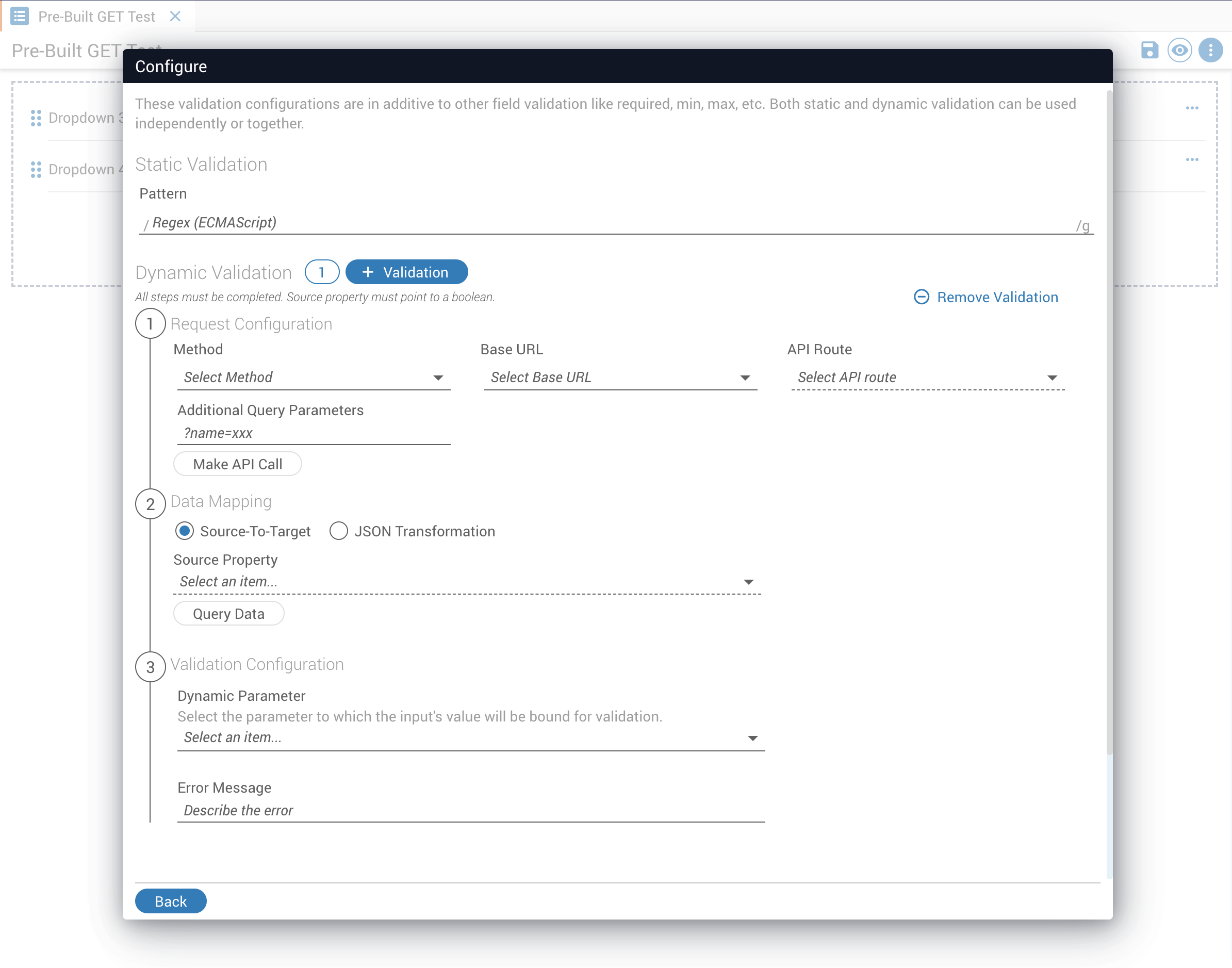Open ellipsis menu on first dropdown row

pos(1192,108)
